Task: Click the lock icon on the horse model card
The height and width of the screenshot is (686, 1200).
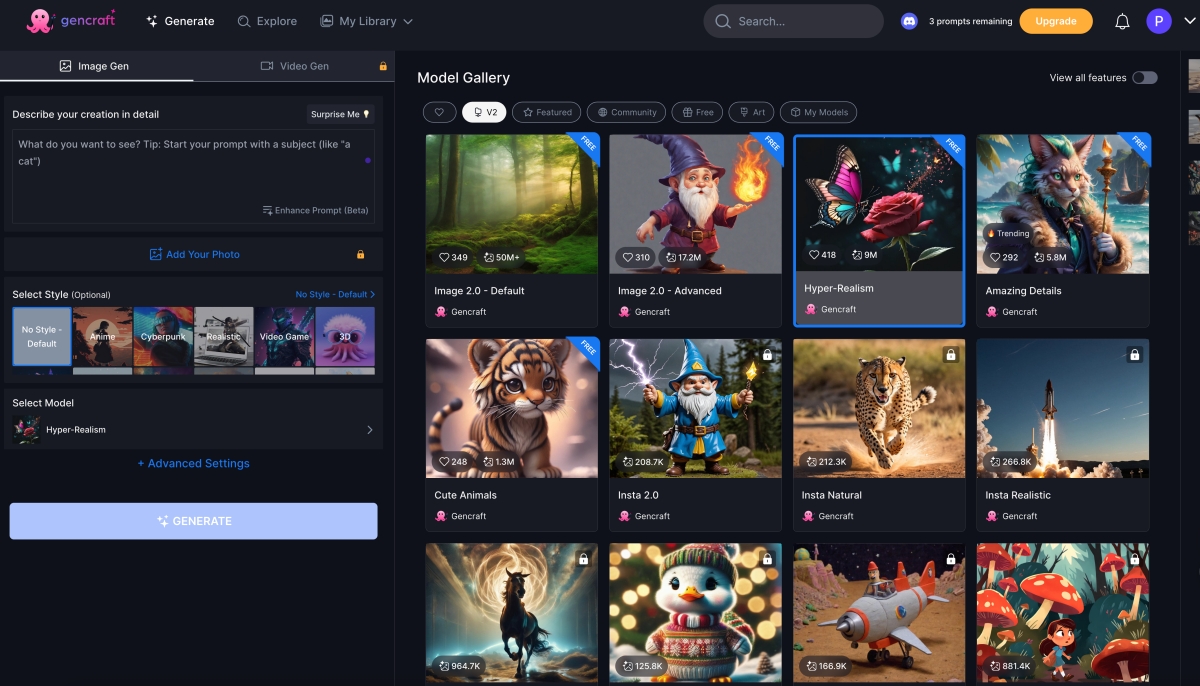Action: click(583, 558)
